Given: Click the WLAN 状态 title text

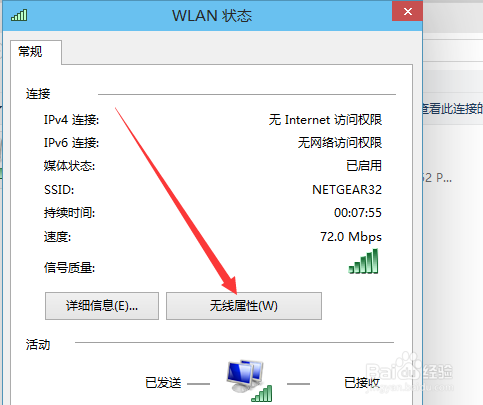Looking at the screenshot, I should point(212,16).
